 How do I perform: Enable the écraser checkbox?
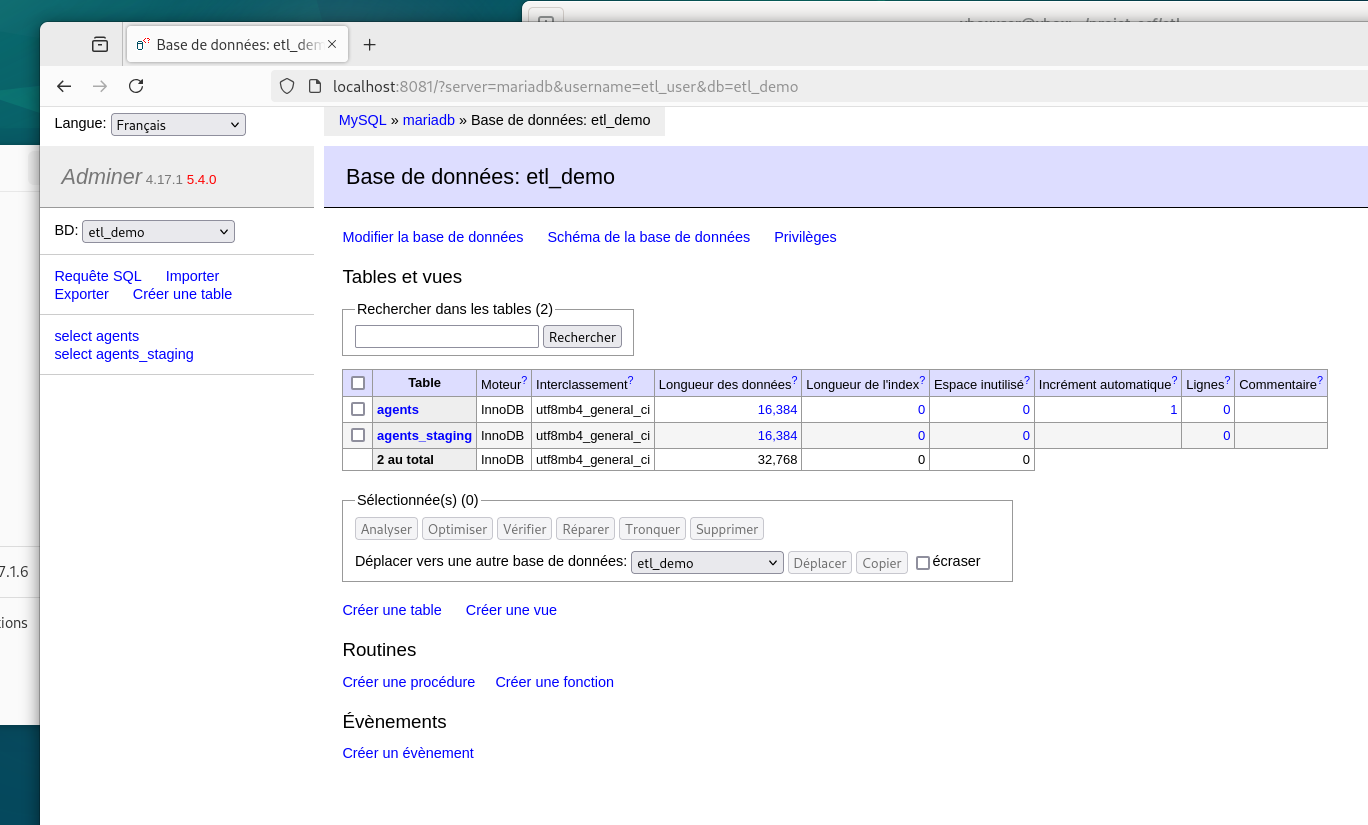(x=923, y=563)
